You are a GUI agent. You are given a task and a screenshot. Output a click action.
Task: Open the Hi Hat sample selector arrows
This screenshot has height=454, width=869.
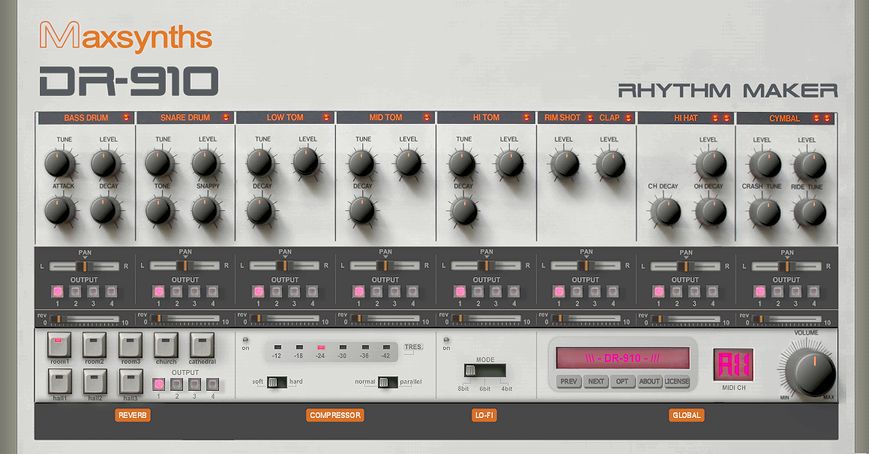click(727, 117)
